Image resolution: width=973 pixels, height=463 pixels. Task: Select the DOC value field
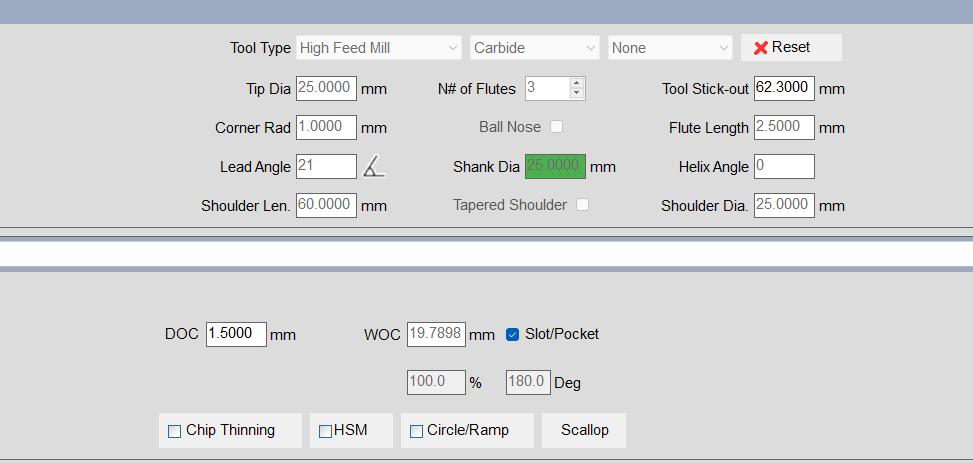[x=236, y=334]
